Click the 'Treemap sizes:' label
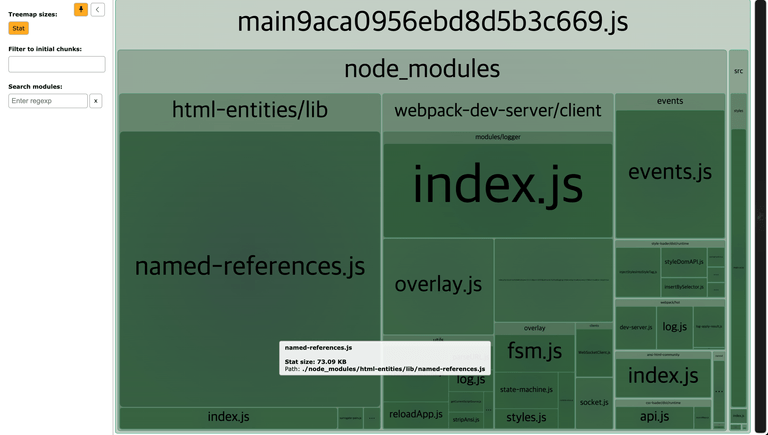Screen dimensions: 768x435 (x=33, y=15)
